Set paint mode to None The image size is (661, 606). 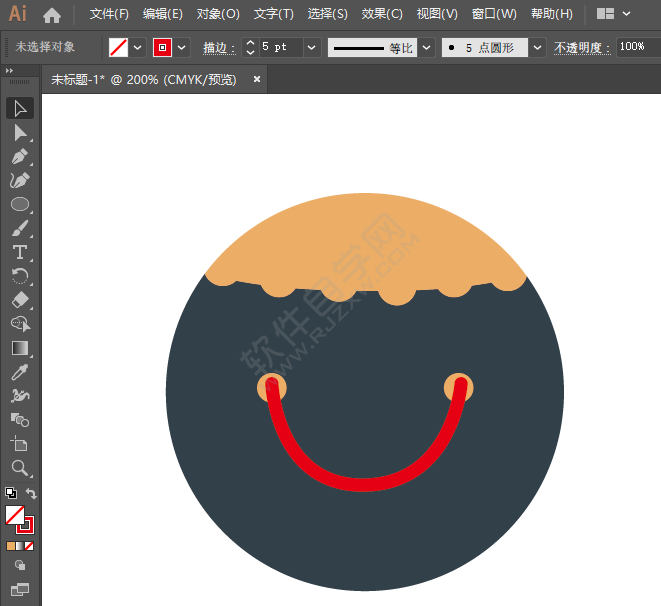[29, 546]
